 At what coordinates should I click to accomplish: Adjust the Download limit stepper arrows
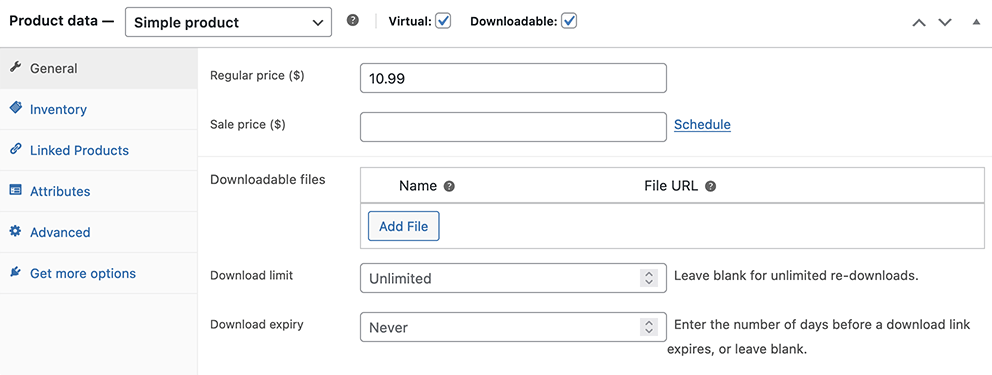(648, 278)
